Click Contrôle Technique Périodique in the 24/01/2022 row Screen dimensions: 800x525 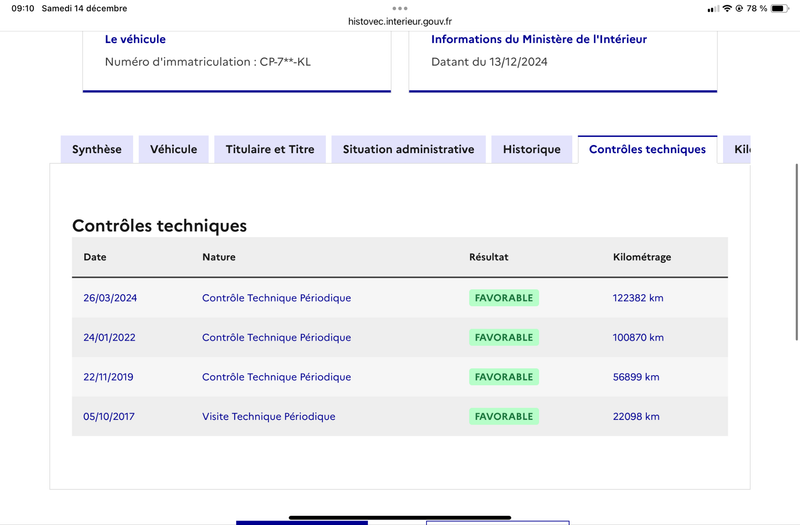(277, 337)
